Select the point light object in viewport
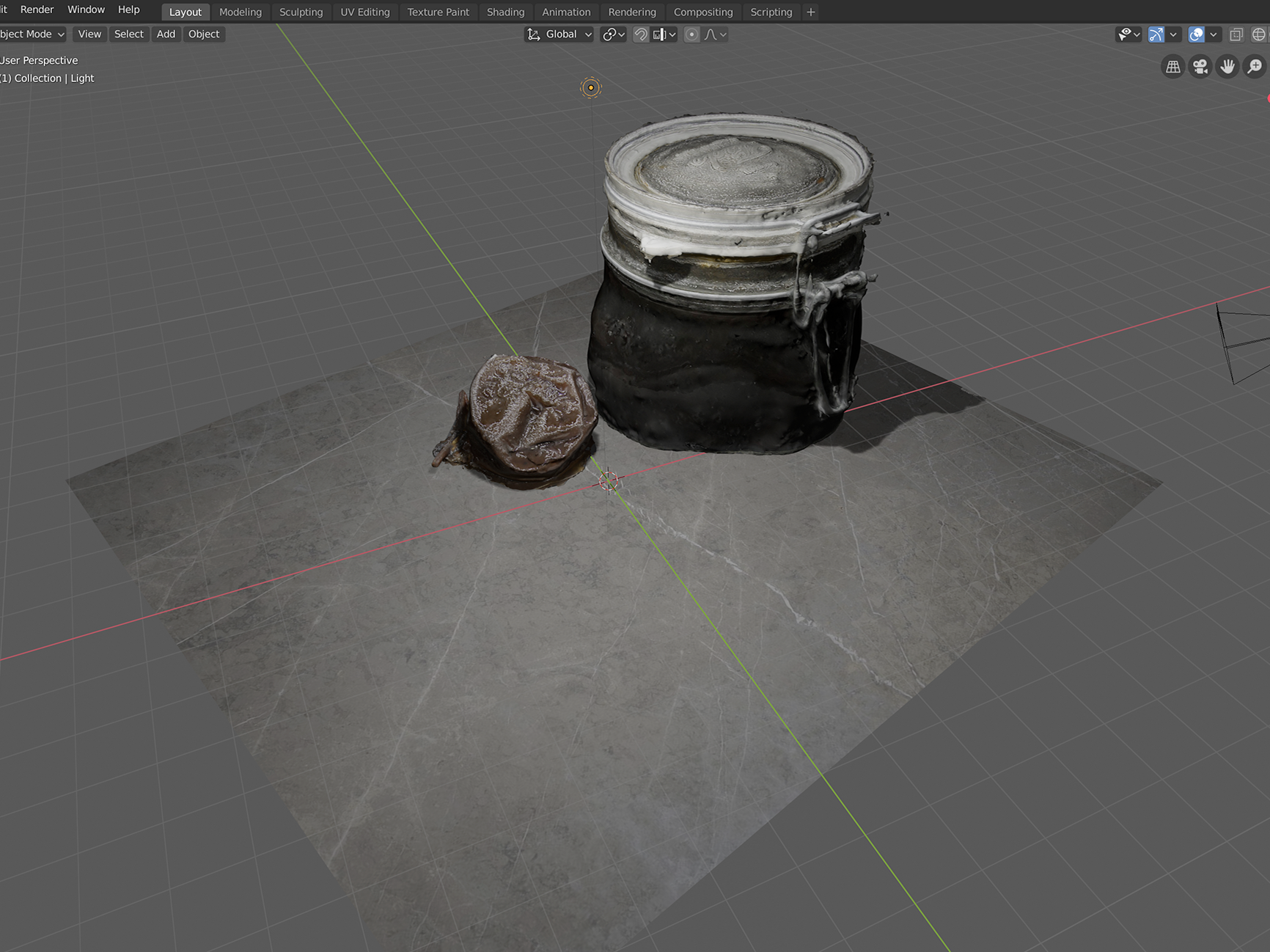Viewport: 1270px width, 952px height. (591, 88)
